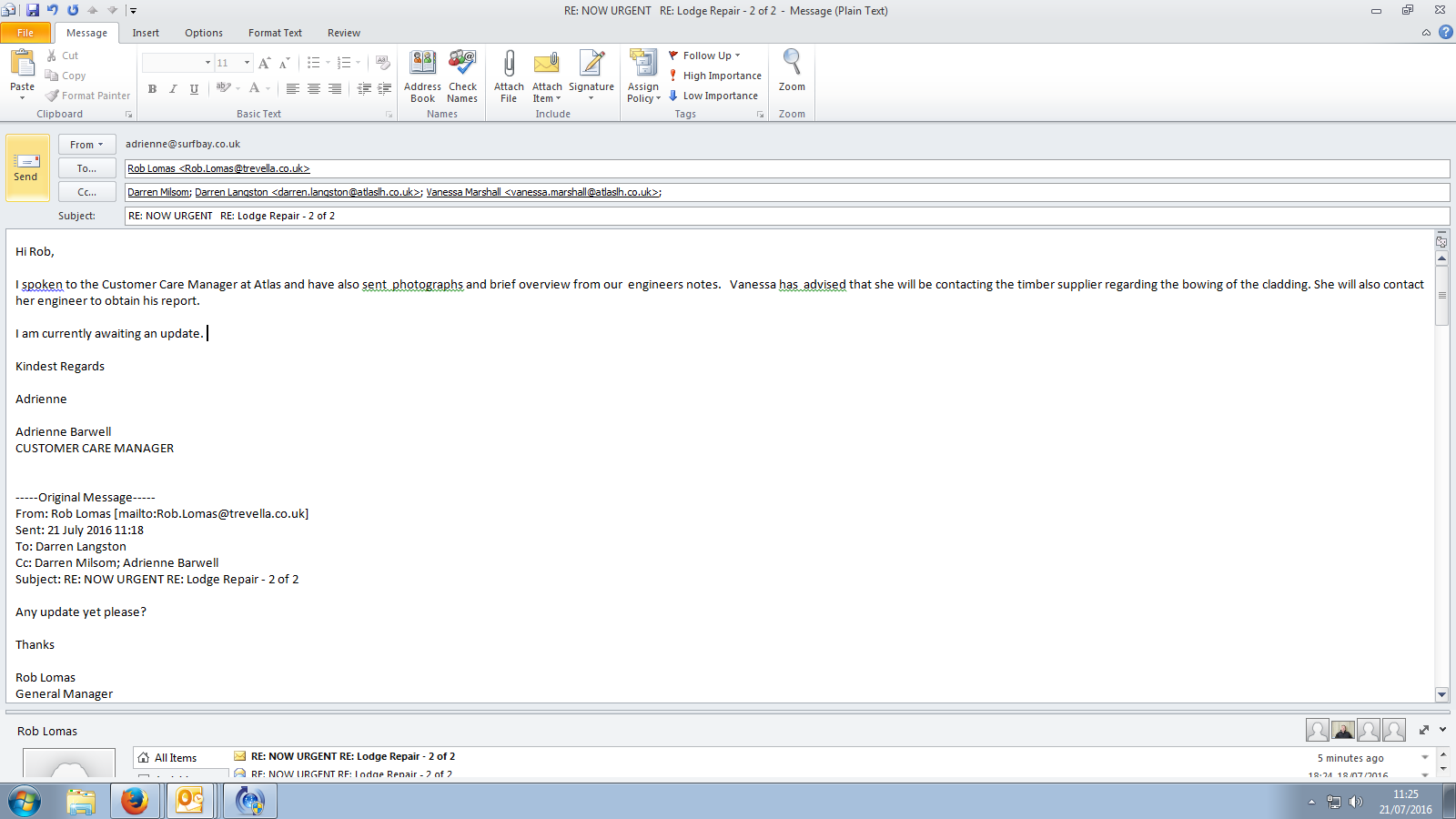The image size is (1456, 819).
Task: Open the Tags dialog launcher
Action: (760, 115)
